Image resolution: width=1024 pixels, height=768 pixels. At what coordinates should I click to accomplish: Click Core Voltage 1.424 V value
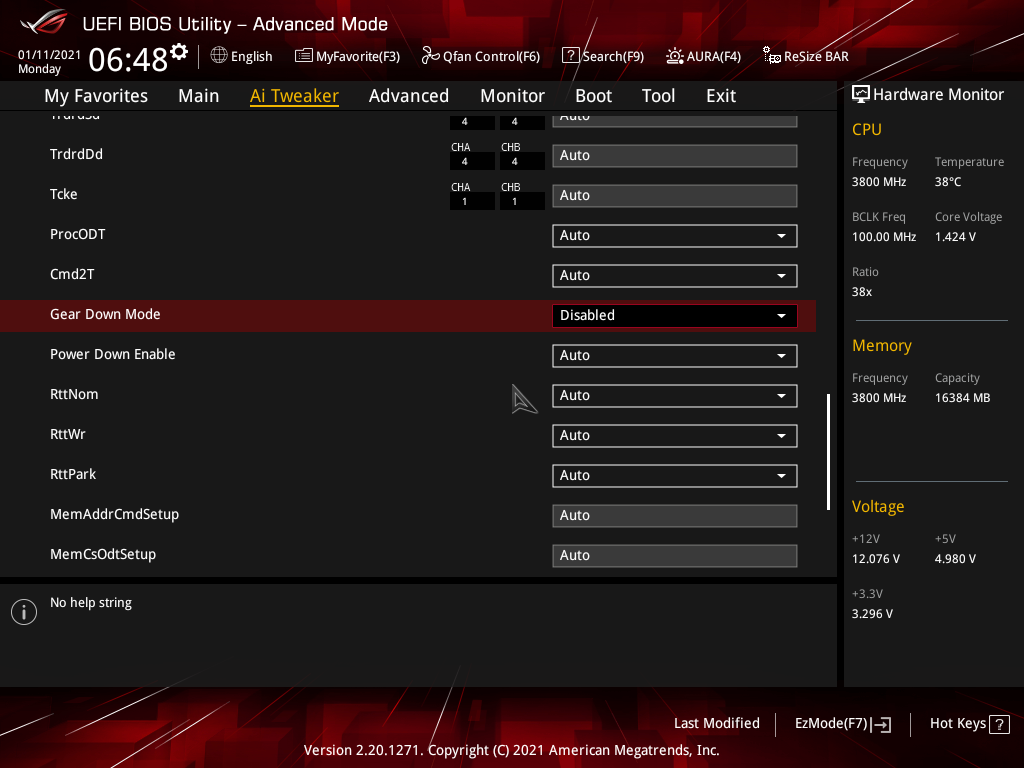point(955,237)
